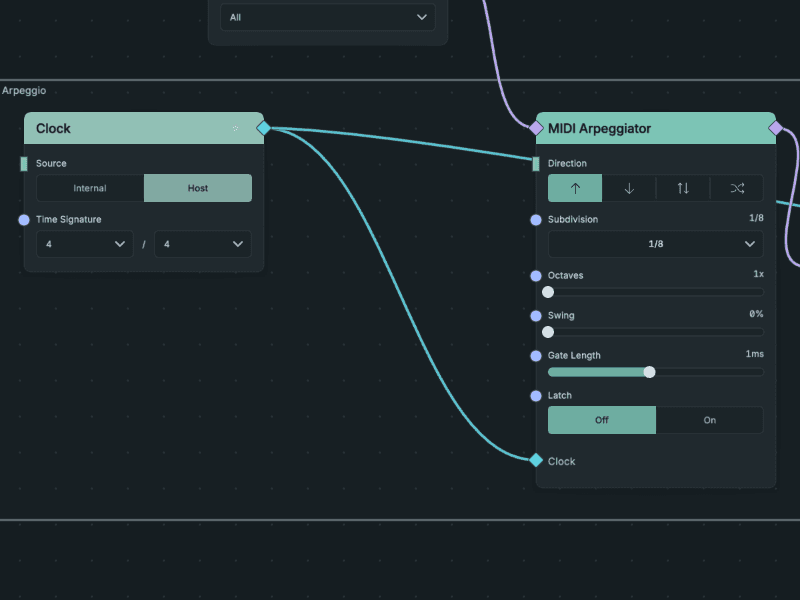Choose the Up-Down arpeggio direction
The width and height of the screenshot is (800, 600).
pos(683,188)
